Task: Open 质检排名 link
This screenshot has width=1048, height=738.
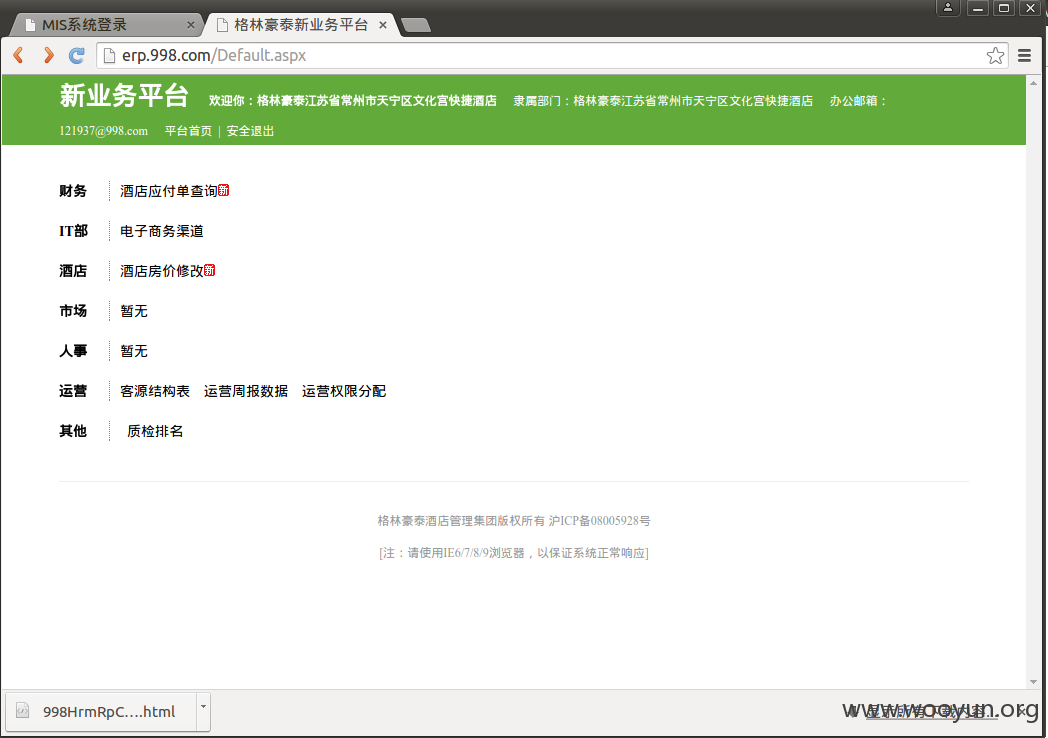Action: tap(155, 431)
